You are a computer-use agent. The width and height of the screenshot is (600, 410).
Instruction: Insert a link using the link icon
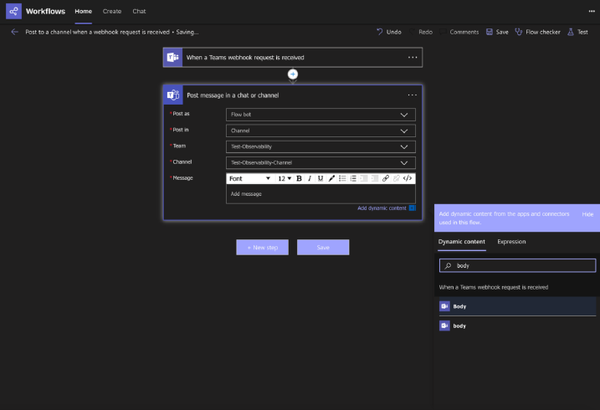pos(386,178)
